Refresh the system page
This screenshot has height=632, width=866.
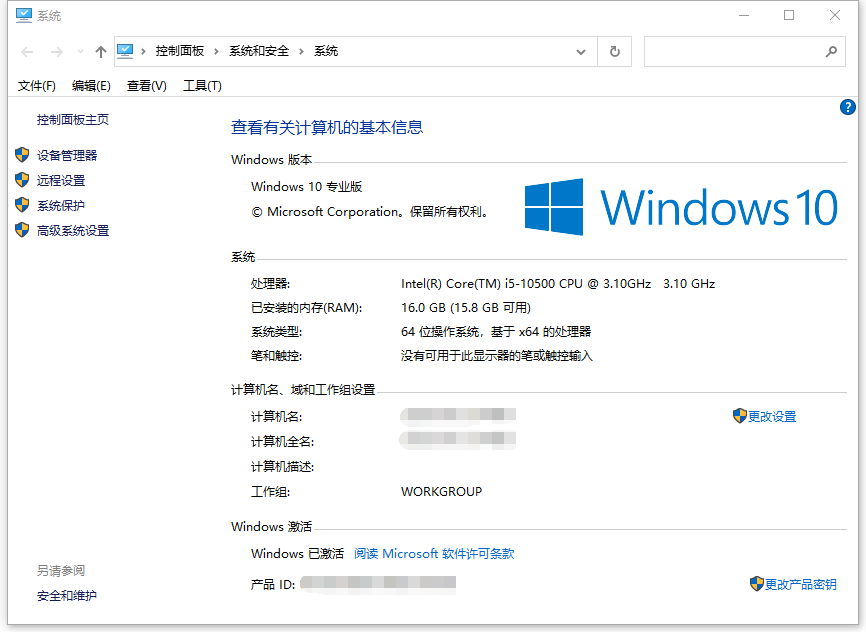pyautogui.click(x=615, y=52)
